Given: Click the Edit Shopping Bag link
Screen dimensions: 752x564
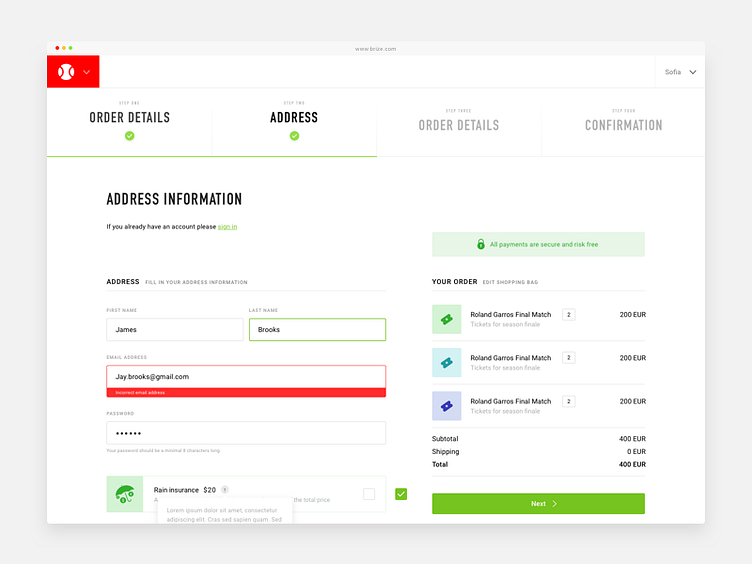Looking at the screenshot, I should [510, 282].
